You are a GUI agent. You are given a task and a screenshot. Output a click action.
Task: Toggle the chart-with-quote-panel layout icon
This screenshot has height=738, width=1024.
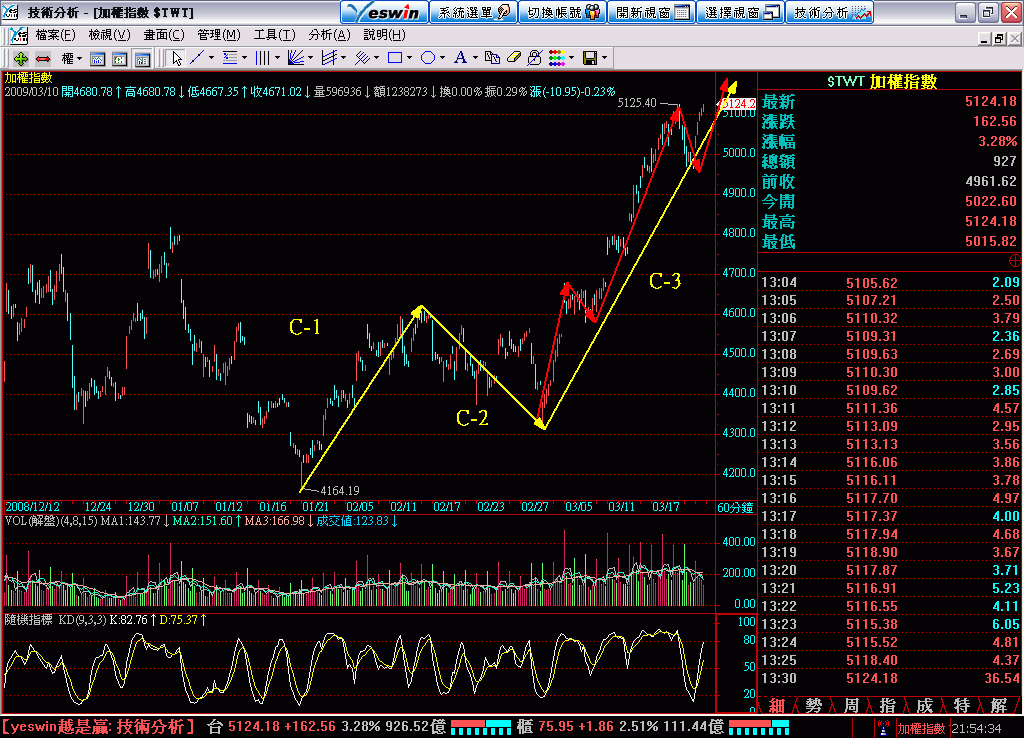pyautogui.click(x=142, y=59)
